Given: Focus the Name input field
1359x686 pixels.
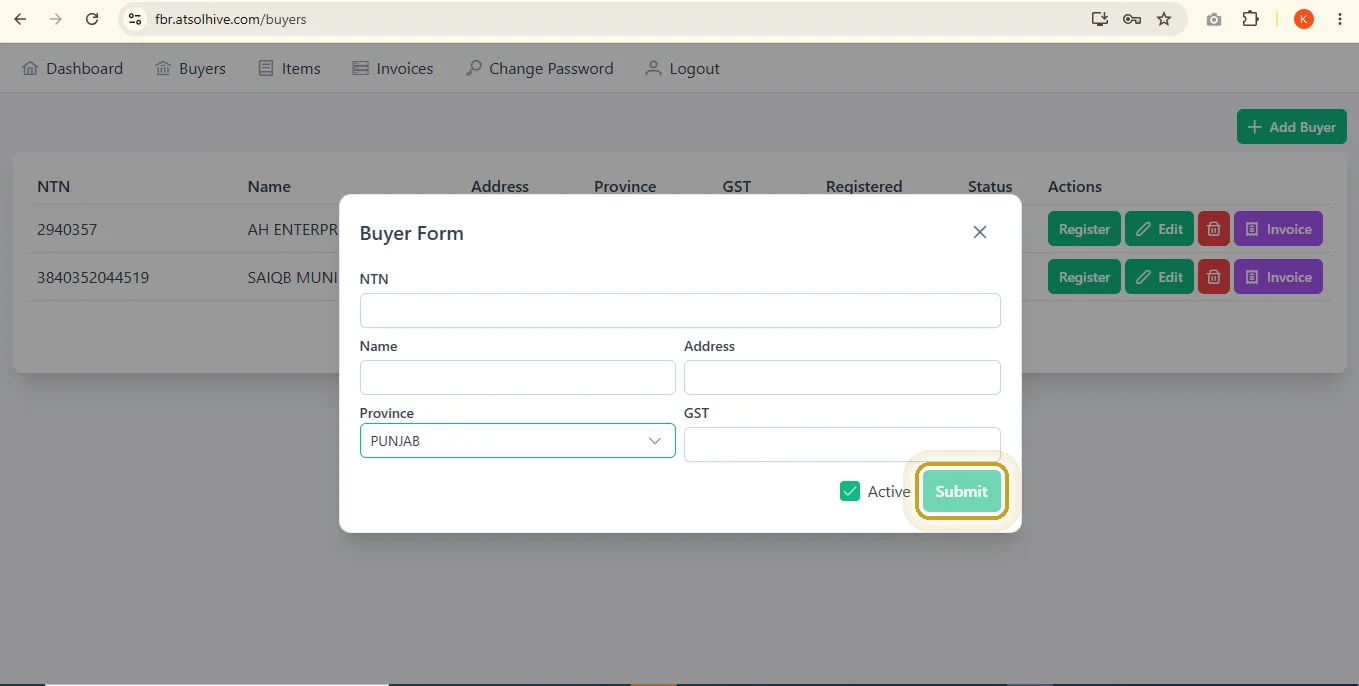Looking at the screenshot, I should point(517,377).
